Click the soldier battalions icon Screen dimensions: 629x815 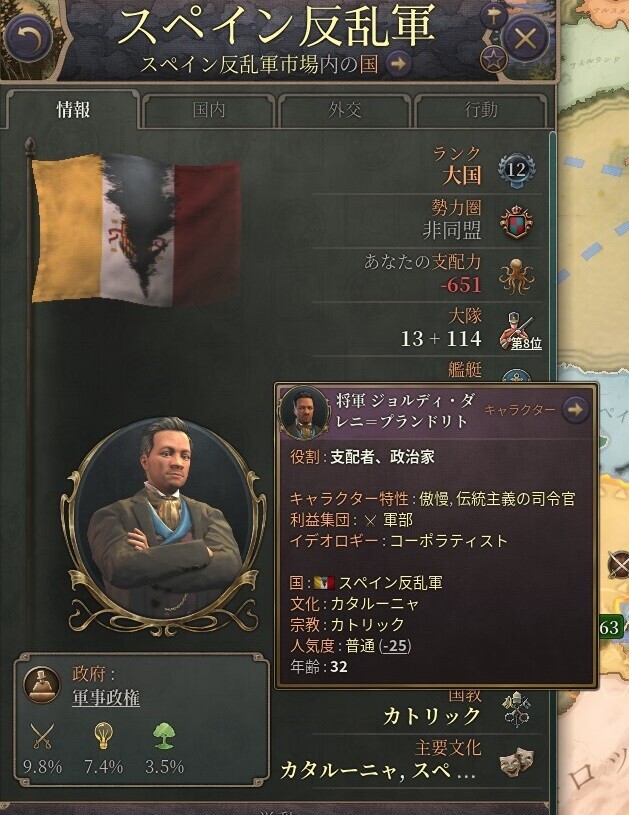click(x=516, y=330)
